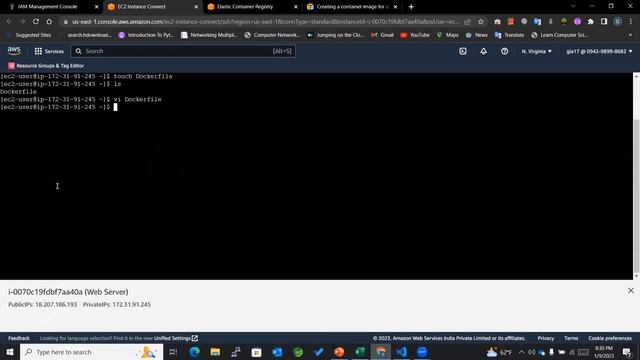Open the Services grid menu

49,51
